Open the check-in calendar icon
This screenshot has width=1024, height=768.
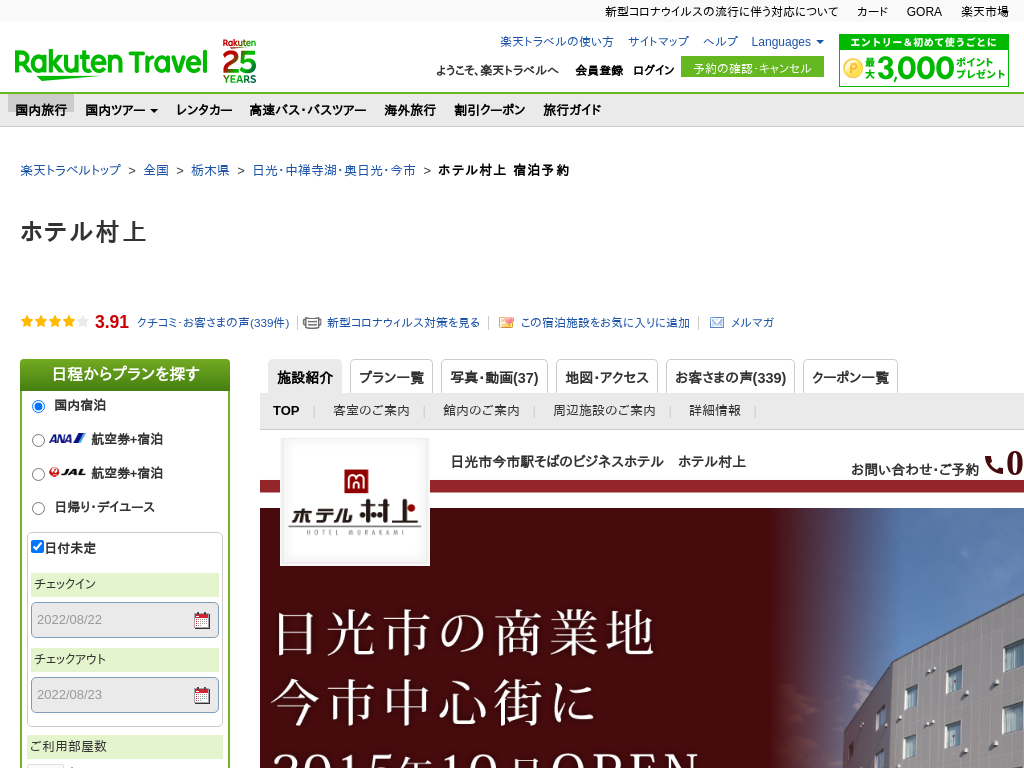coord(202,620)
